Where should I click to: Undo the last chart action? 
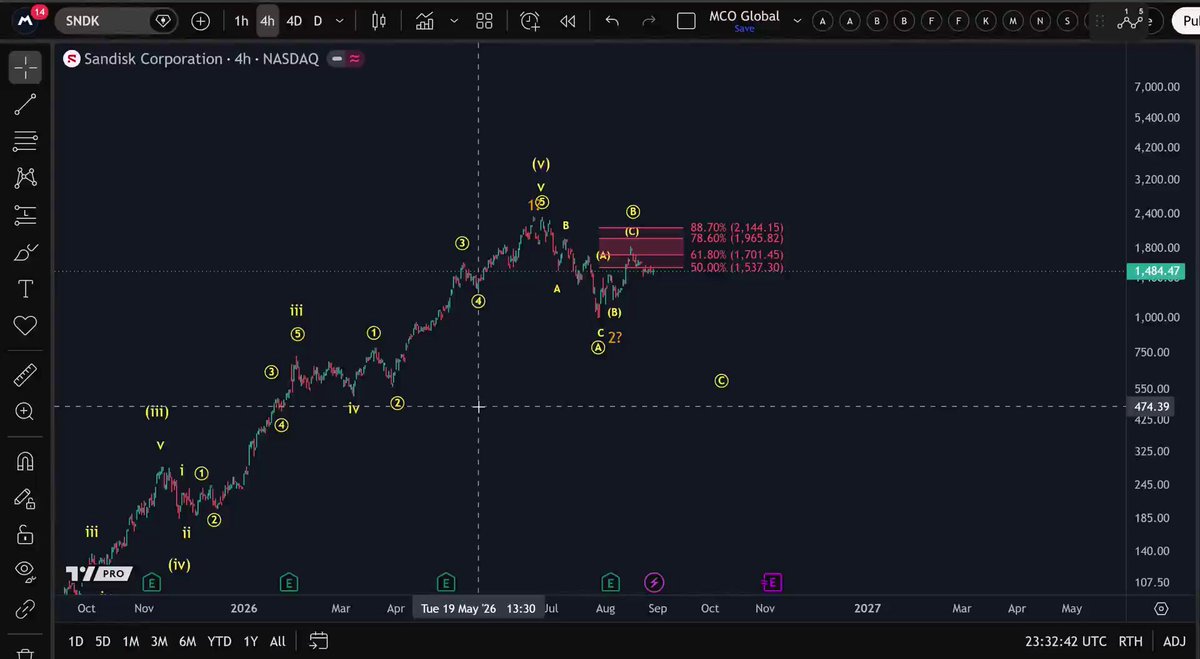click(x=612, y=21)
